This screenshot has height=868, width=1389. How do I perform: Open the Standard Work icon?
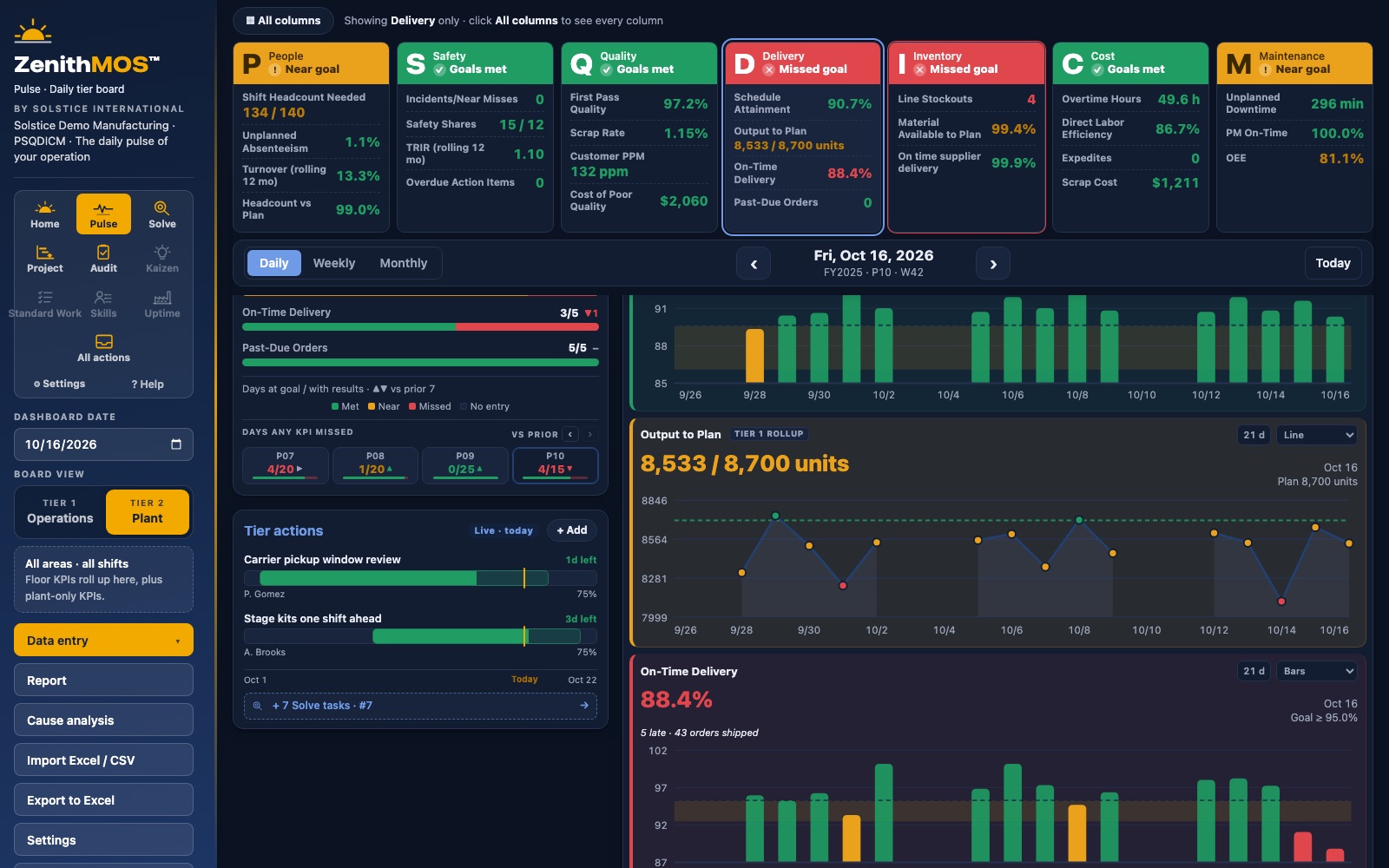coord(45,304)
